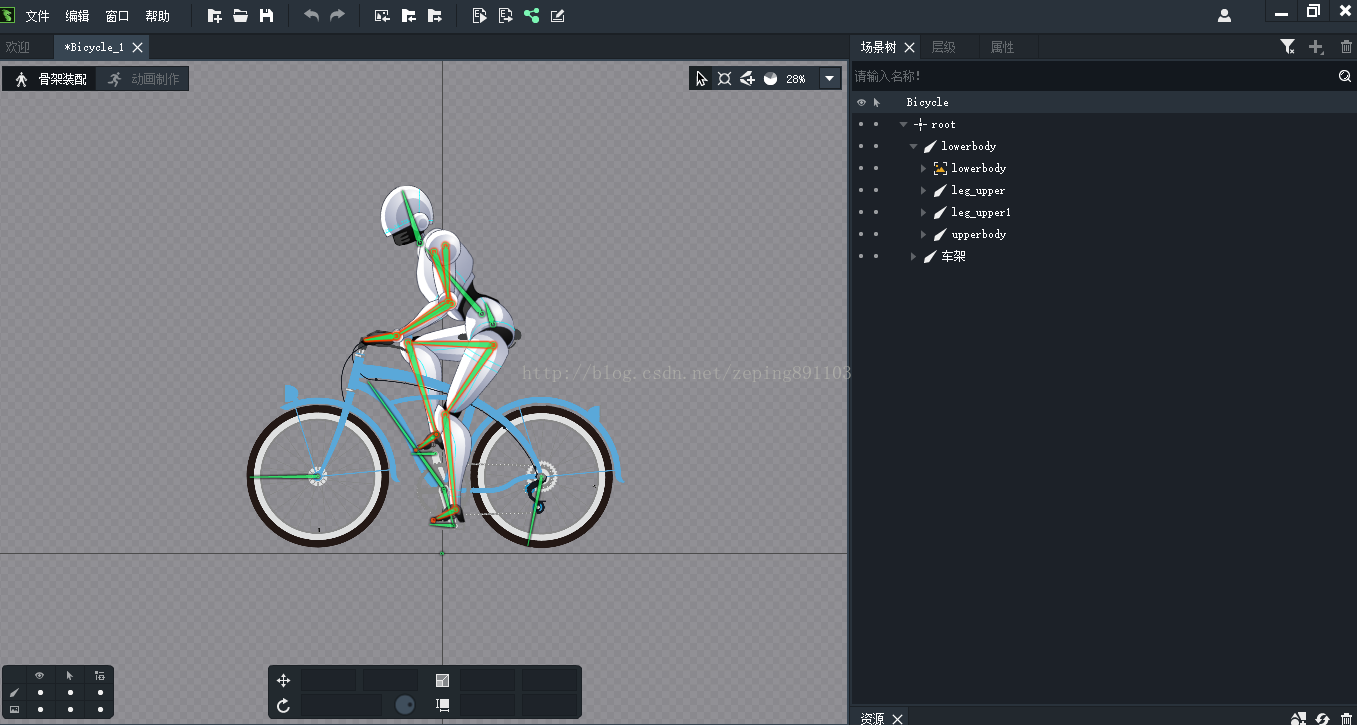Toggle visibility dot for leg_upper row
Image resolution: width=1357 pixels, height=725 pixels.
click(861, 190)
